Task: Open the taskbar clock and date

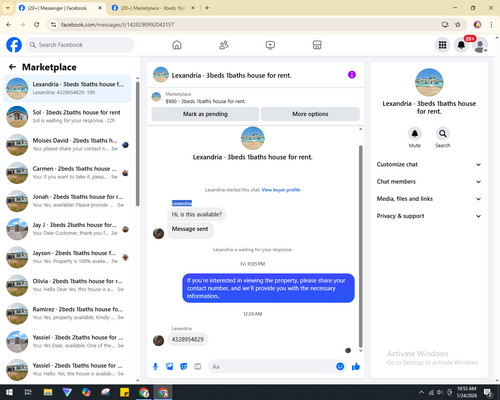Action: click(x=467, y=392)
